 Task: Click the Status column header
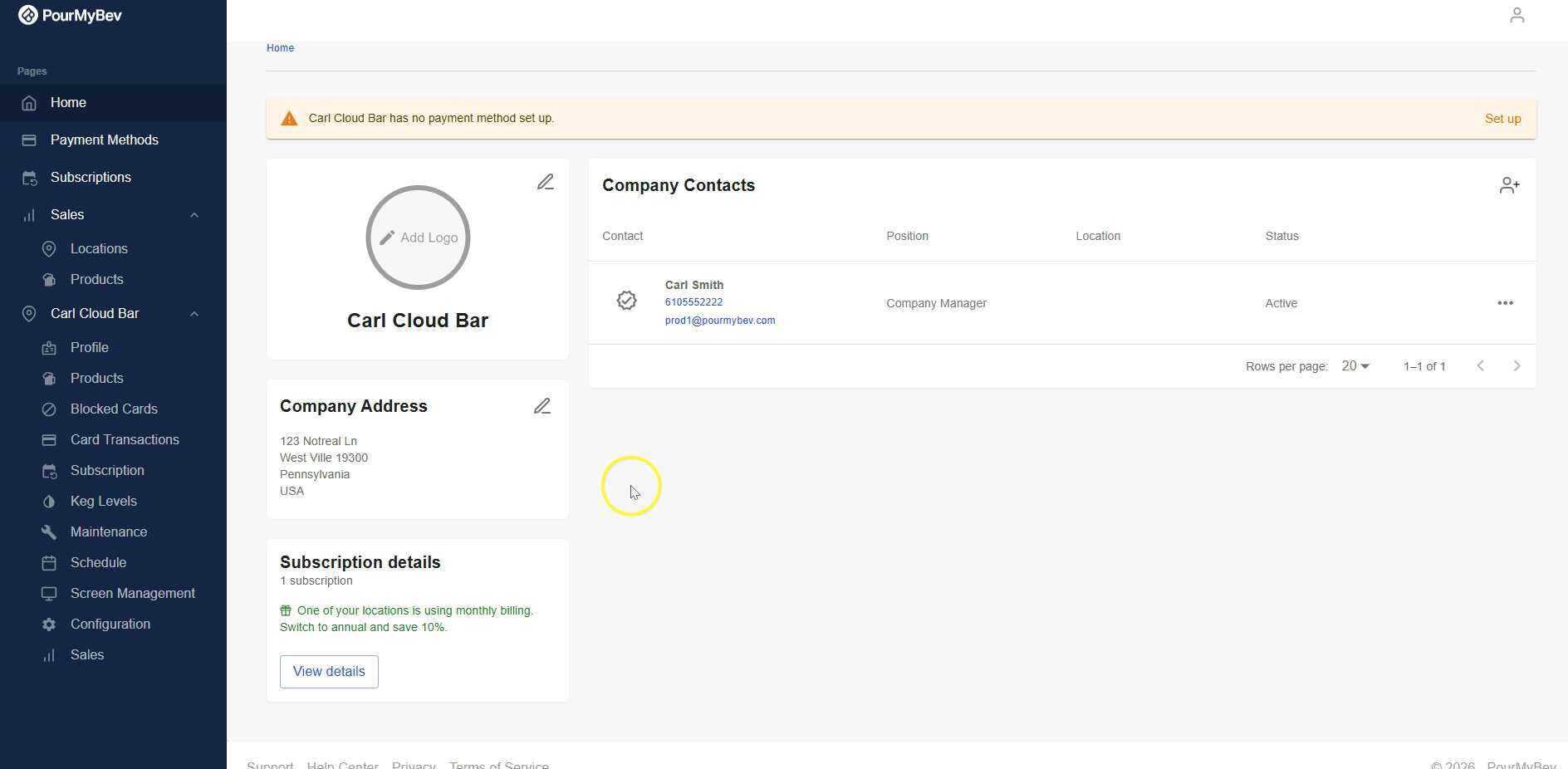(1281, 237)
